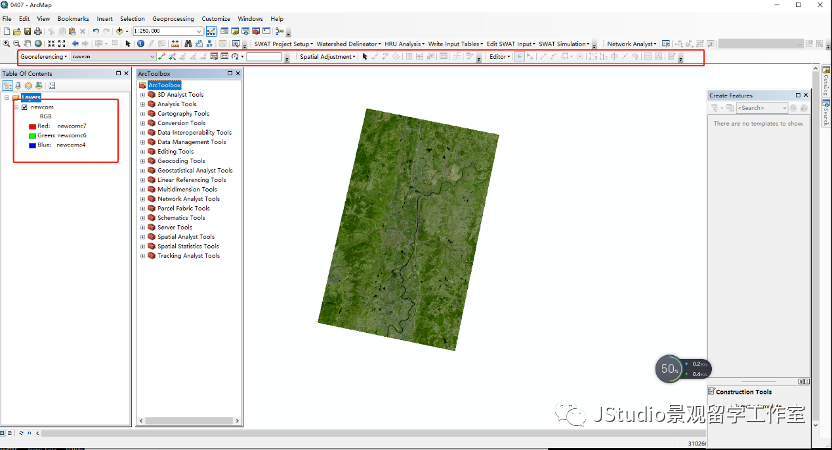832x450 pixels.
Task: Expand the Conversion Tools toolbox
Action: coord(142,123)
